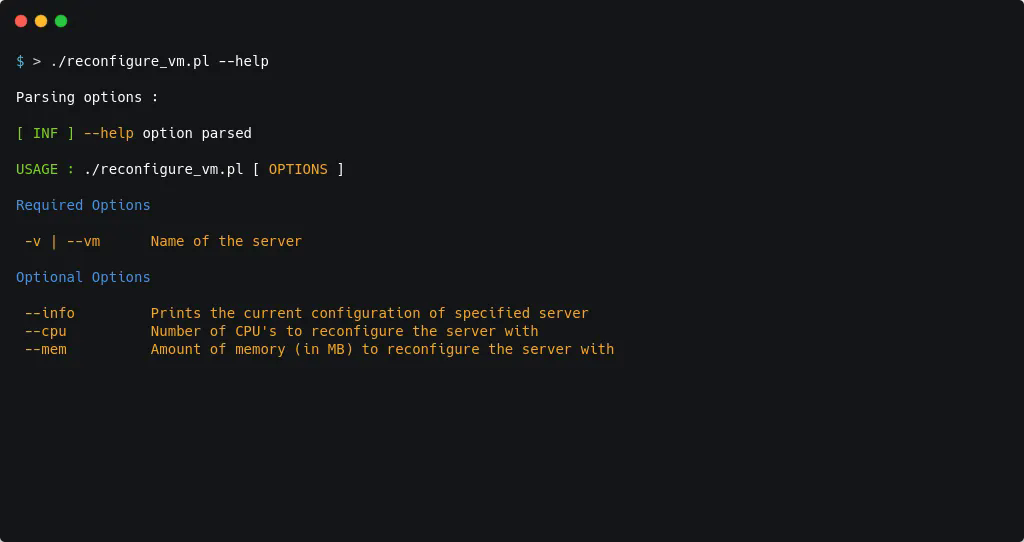Click the -v | --vm flag
Screen dimensions: 1024x542
(x=62, y=241)
